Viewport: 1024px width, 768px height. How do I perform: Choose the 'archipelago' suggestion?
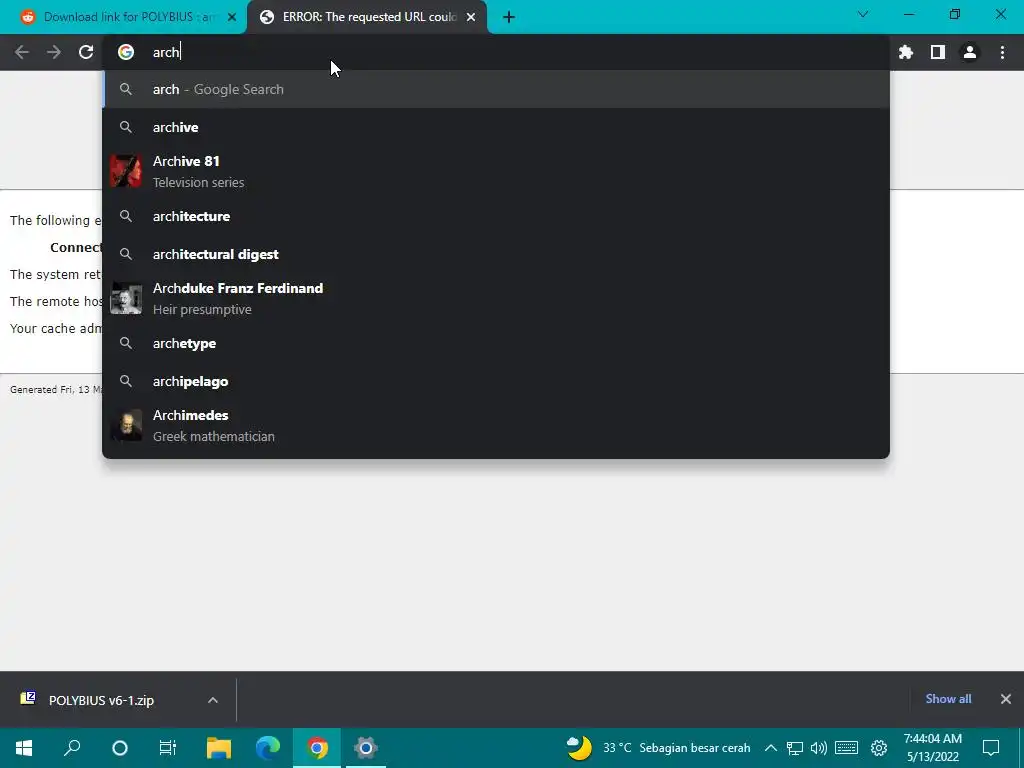[x=496, y=381]
